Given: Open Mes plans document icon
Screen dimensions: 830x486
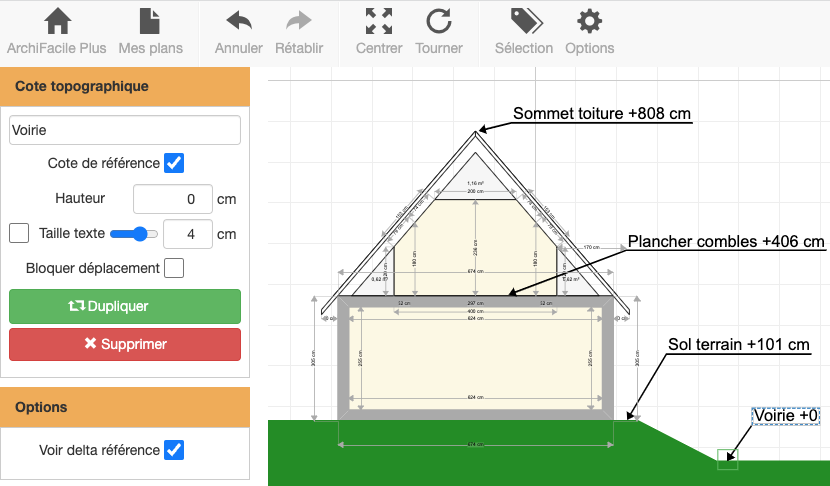Looking at the screenshot, I should pos(150,22).
